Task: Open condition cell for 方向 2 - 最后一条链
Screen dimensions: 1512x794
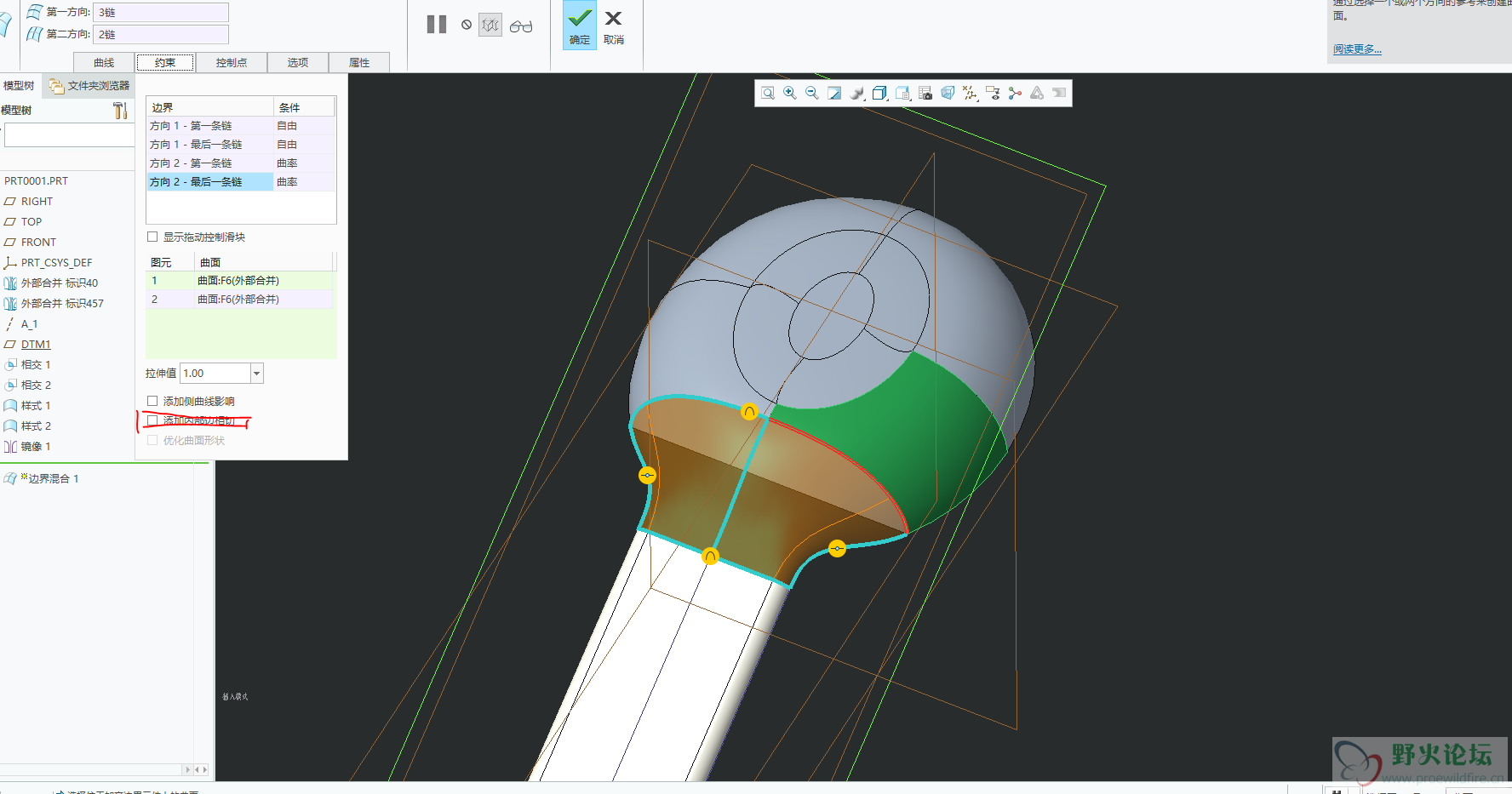Action: click(304, 182)
